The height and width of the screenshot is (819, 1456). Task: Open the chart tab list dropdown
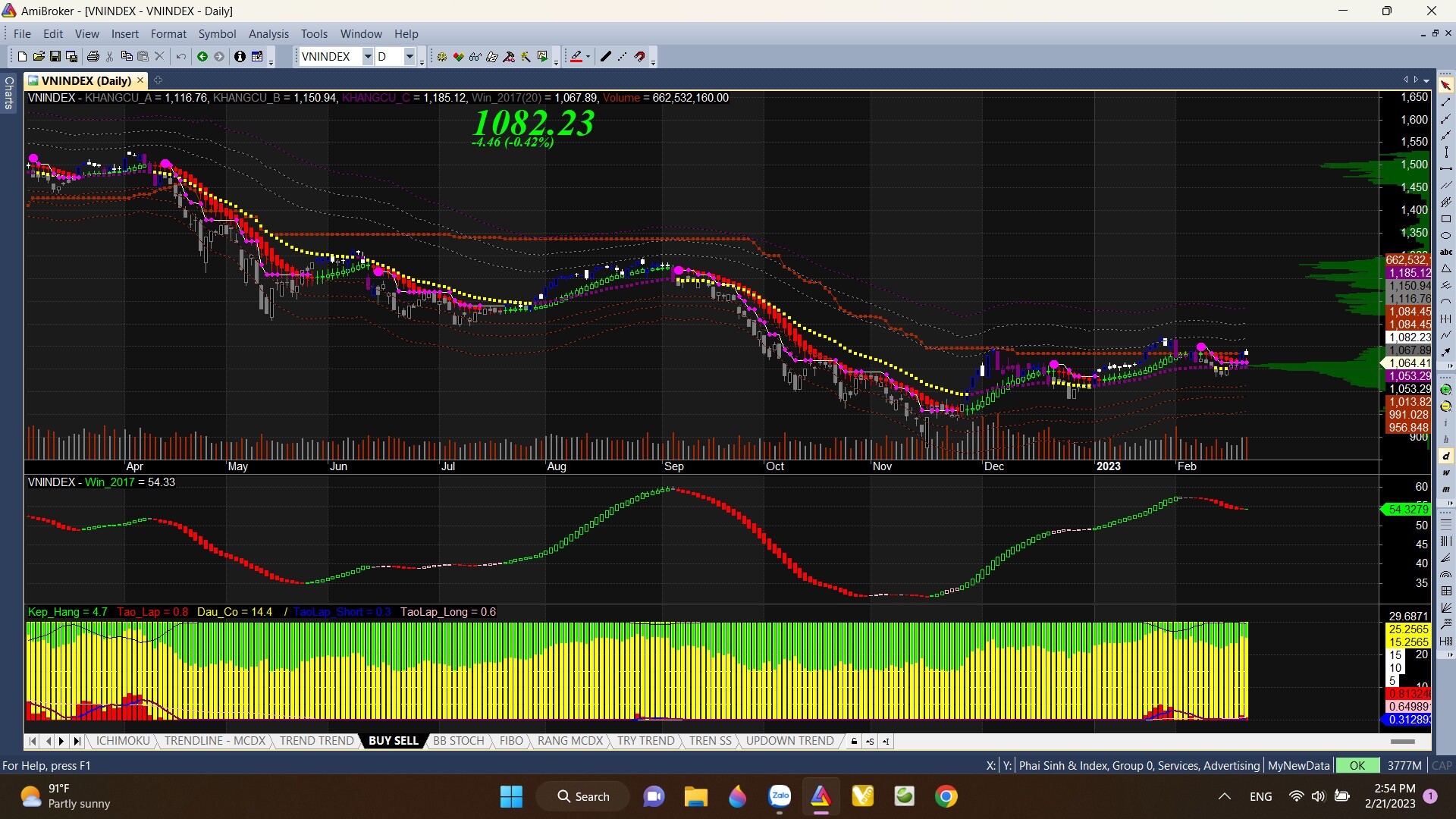[x=1426, y=80]
